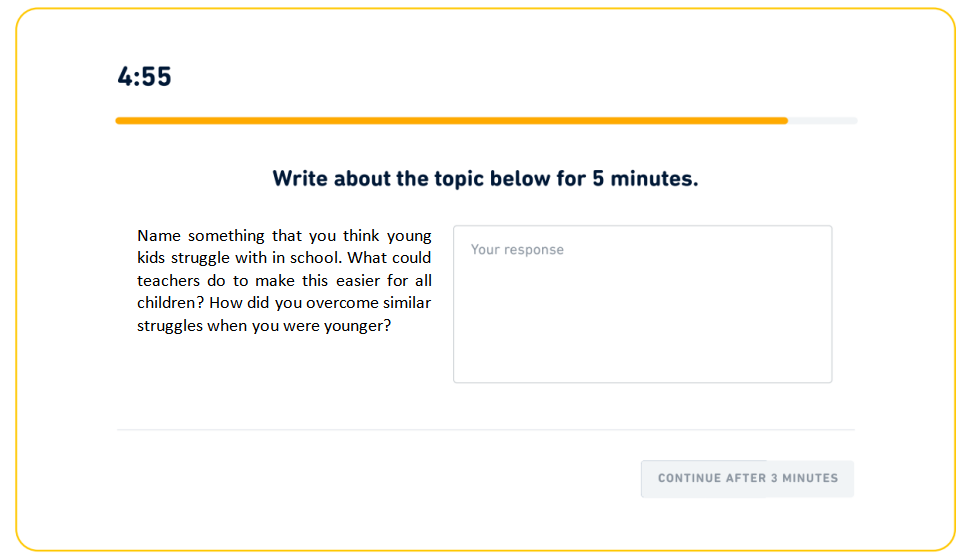Click inside the Your response text box

click(643, 304)
